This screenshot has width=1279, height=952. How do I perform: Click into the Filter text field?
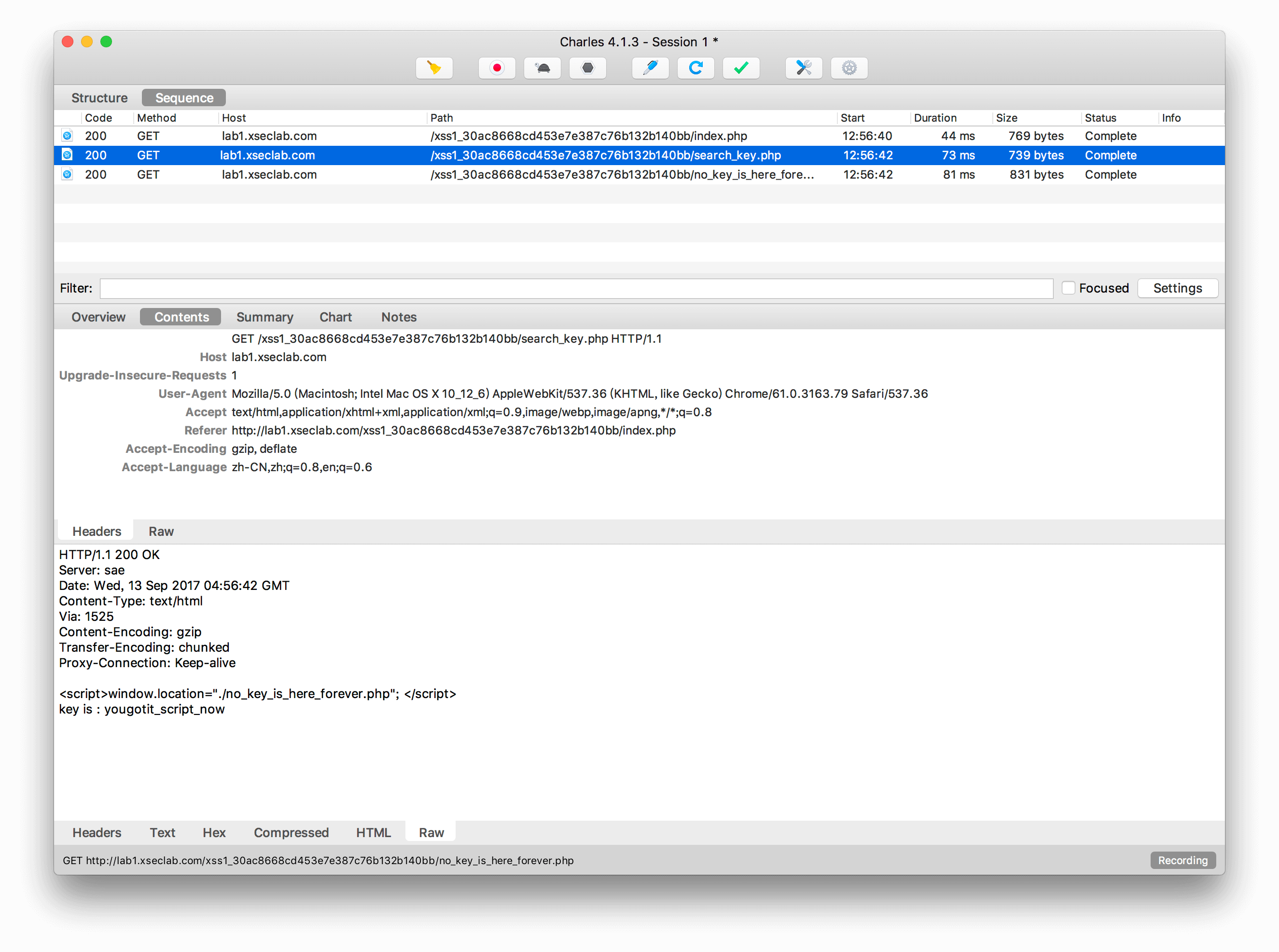[x=576, y=289]
